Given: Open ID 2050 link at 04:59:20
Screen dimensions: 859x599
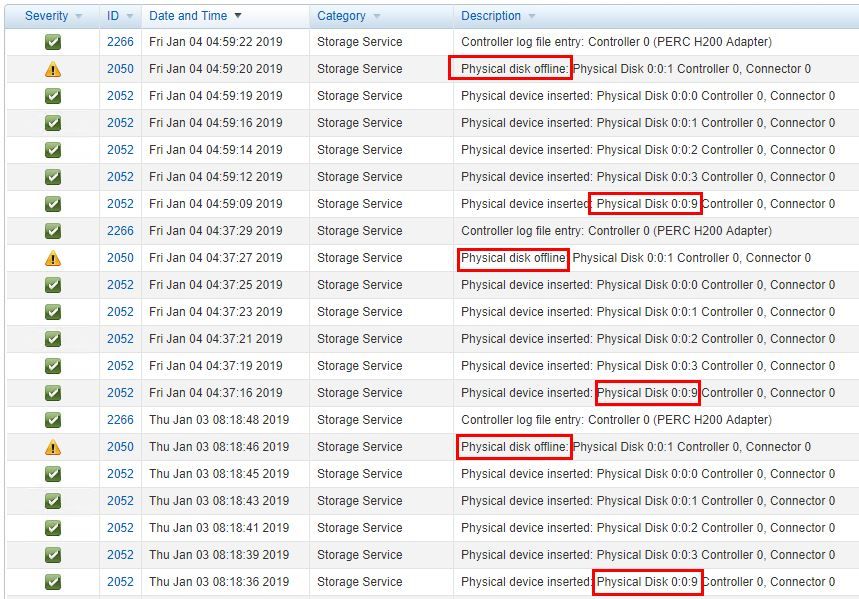Looking at the screenshot, I should [120, 69].
